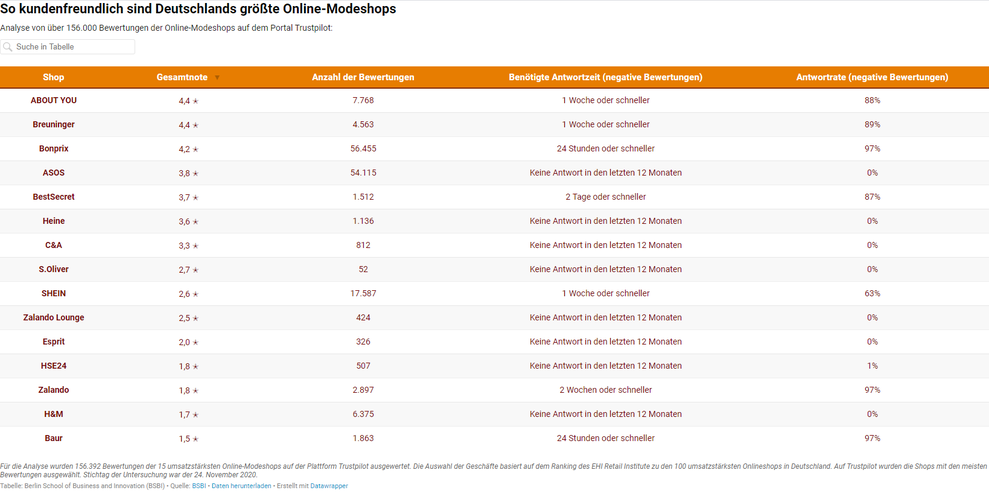Select the Breuninger shop name
The width and height of the screenshot is (989, 499).
click(54, 125)
